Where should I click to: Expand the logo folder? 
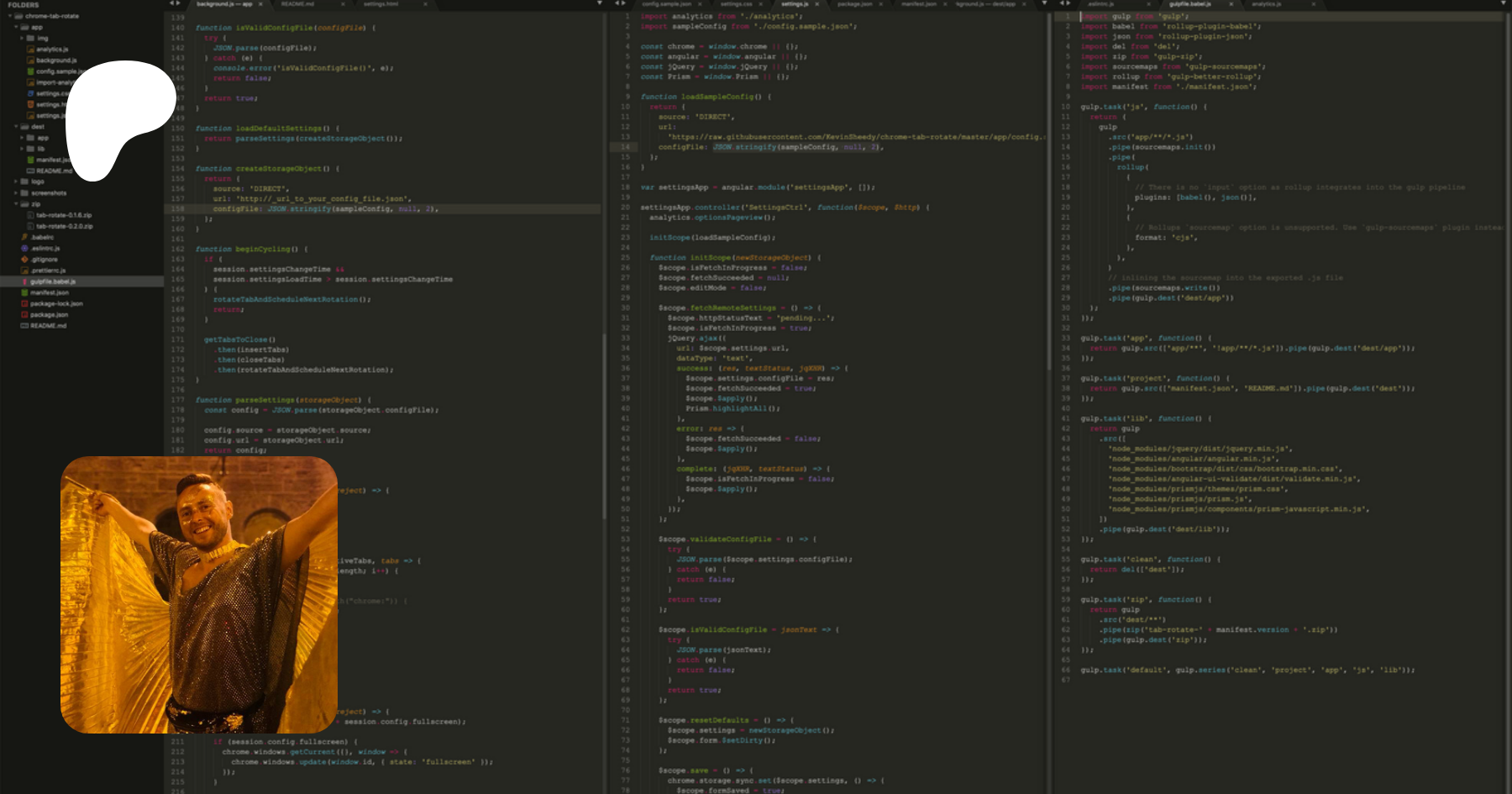pos(16,181)
